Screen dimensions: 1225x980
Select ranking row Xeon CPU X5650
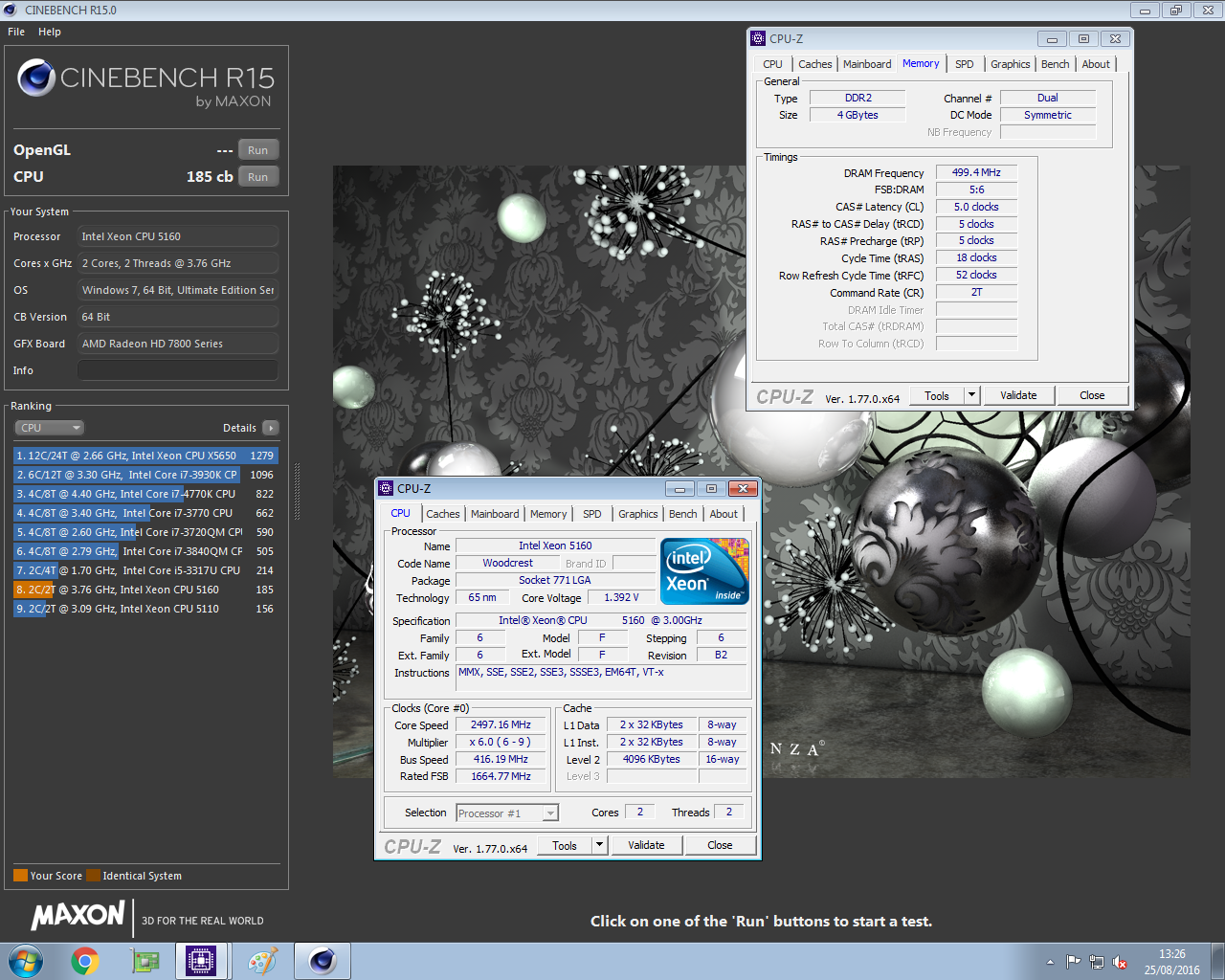tap(145, 456)
